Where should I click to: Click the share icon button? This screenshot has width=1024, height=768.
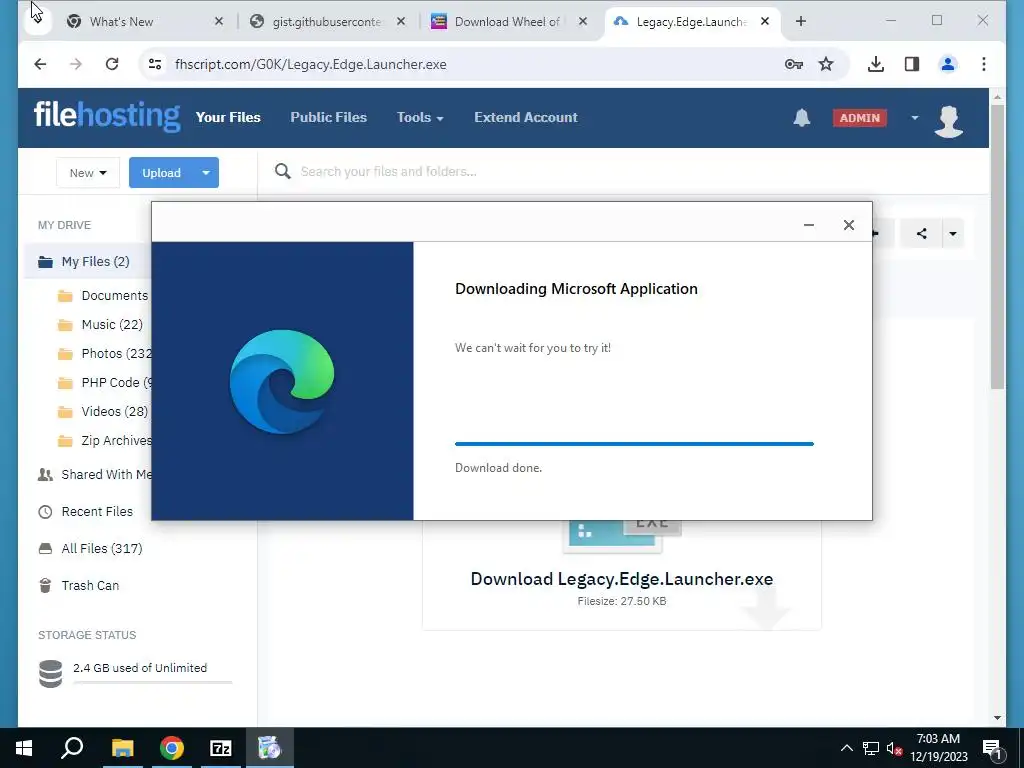[921, 233]
